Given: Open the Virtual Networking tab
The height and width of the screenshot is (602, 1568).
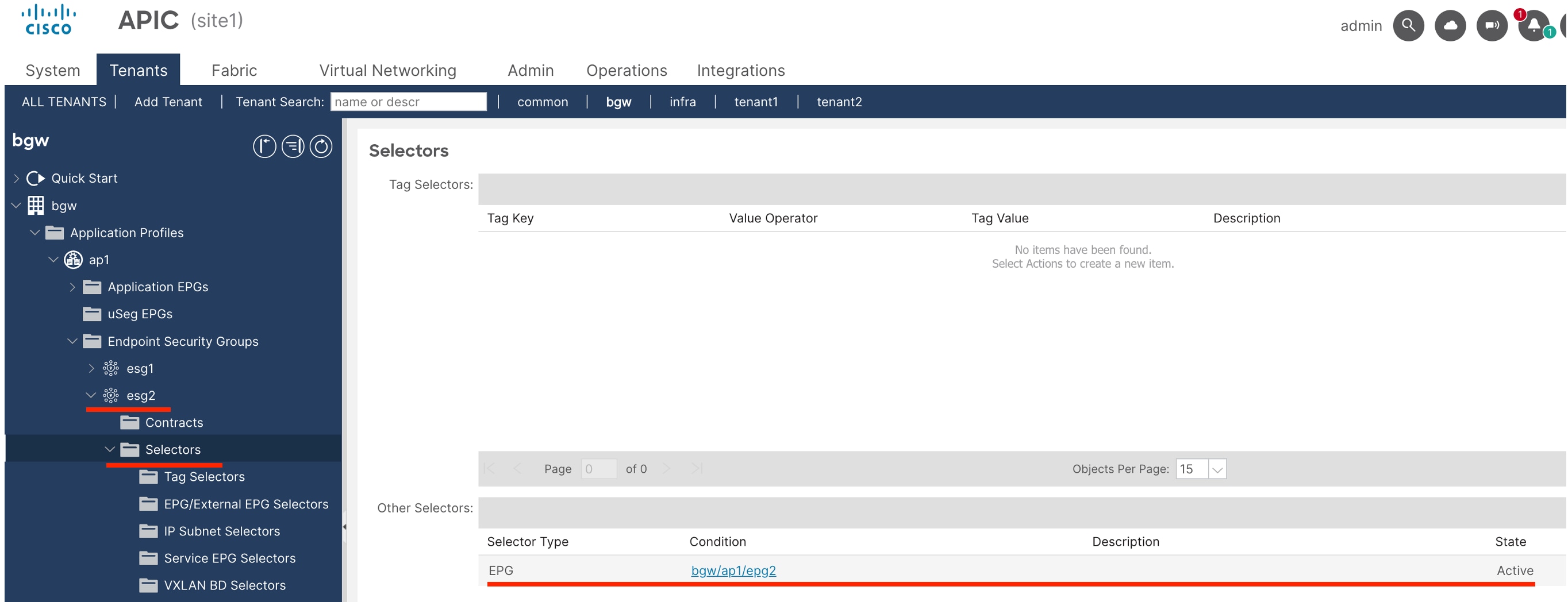Looking at the screenshot, I should click(x=388, y=71).
